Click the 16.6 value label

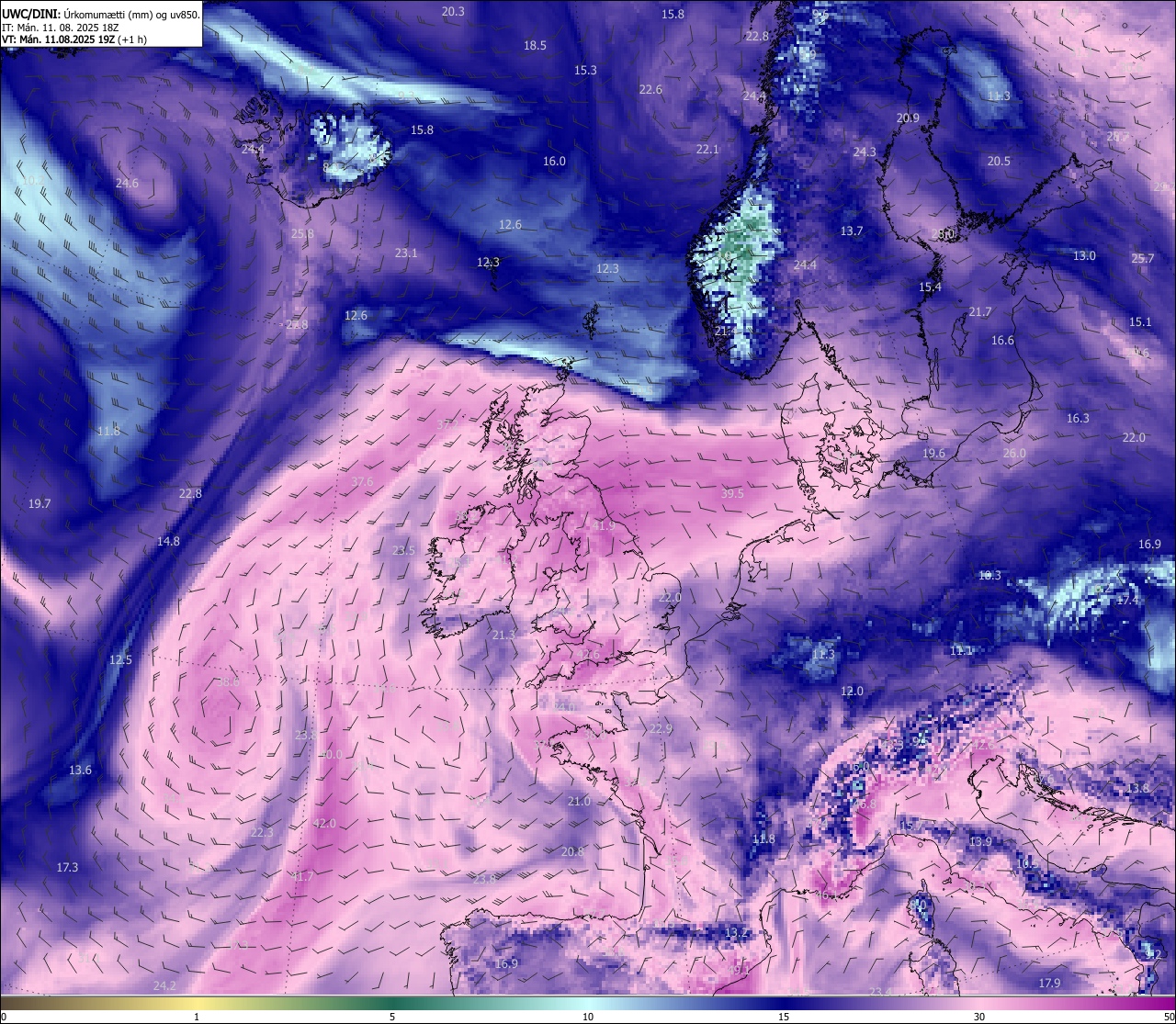[1002, 341]
